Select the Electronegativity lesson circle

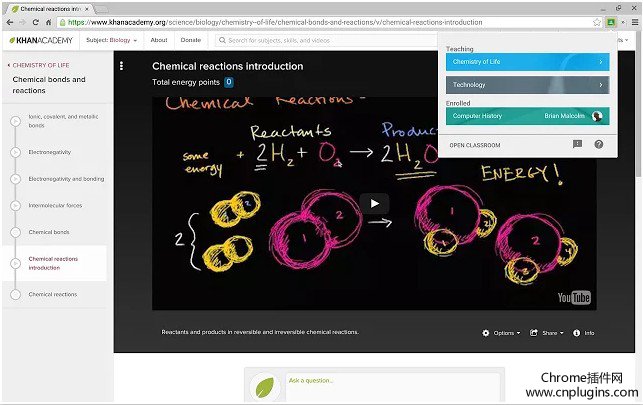point(16,152)
